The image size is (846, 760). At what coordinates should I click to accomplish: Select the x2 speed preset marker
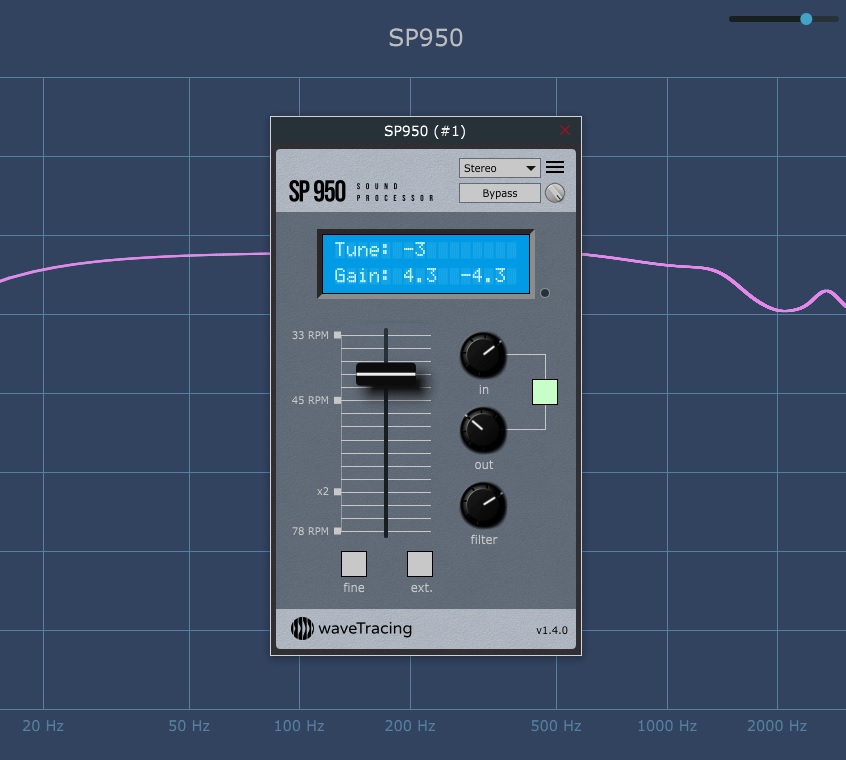pos(337,491)
